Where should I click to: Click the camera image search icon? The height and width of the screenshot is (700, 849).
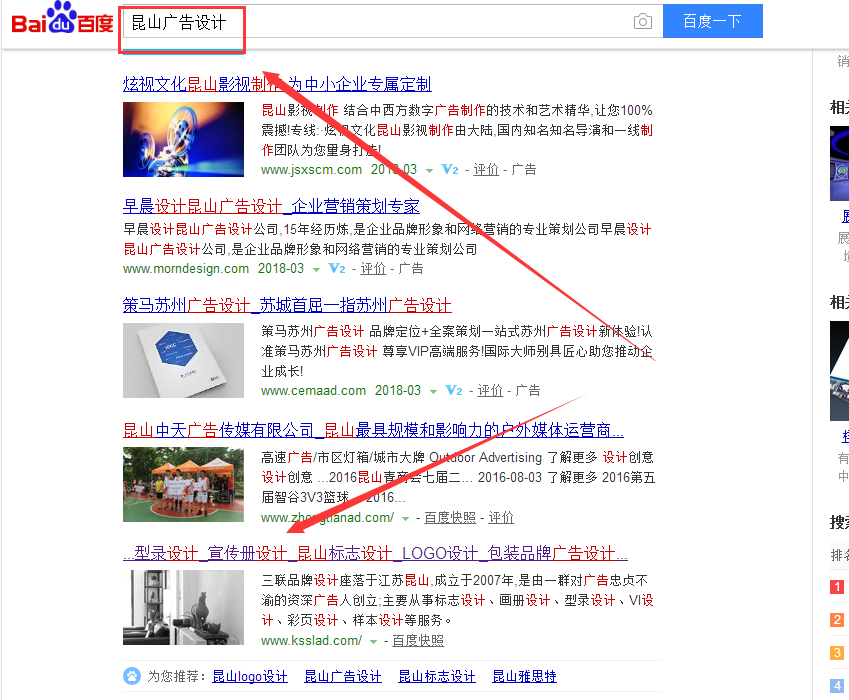coord(643,22)
